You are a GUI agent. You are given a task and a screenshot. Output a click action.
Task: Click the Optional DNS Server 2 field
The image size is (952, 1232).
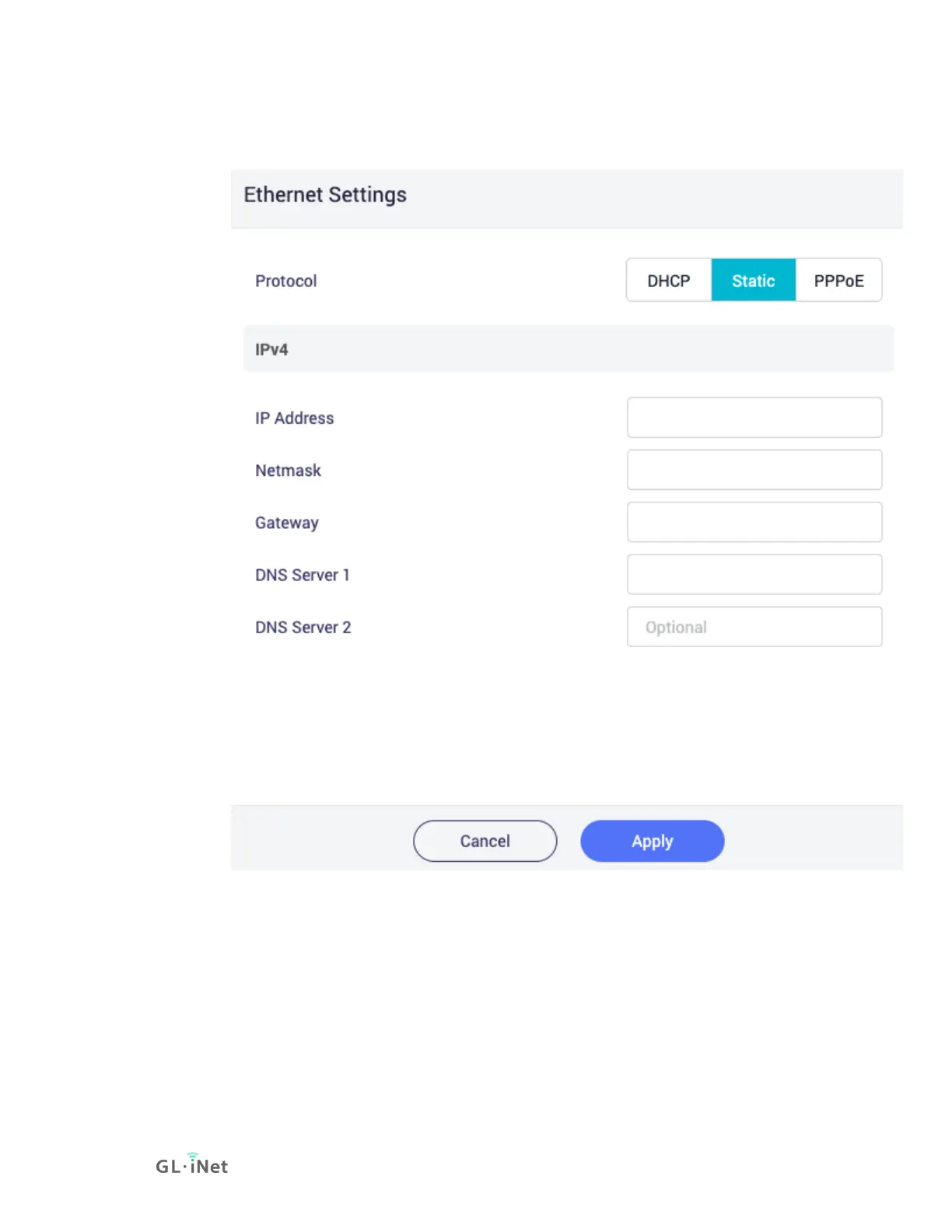(x=754, y=627)
